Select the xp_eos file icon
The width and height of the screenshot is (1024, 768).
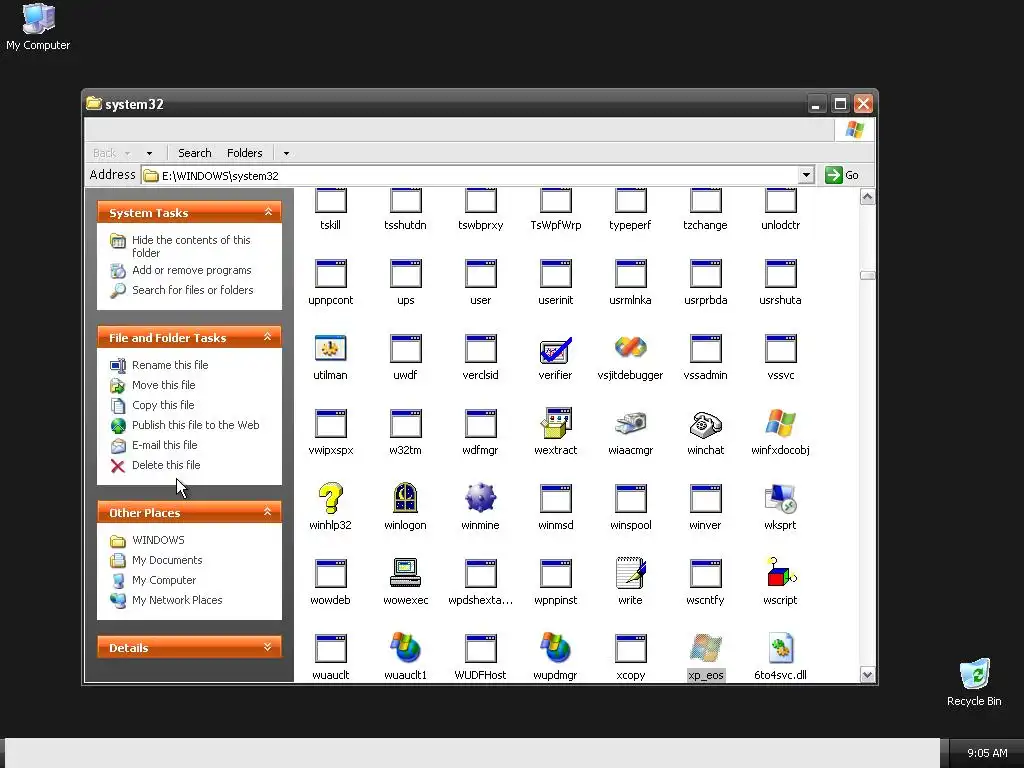tap(705, 648)
